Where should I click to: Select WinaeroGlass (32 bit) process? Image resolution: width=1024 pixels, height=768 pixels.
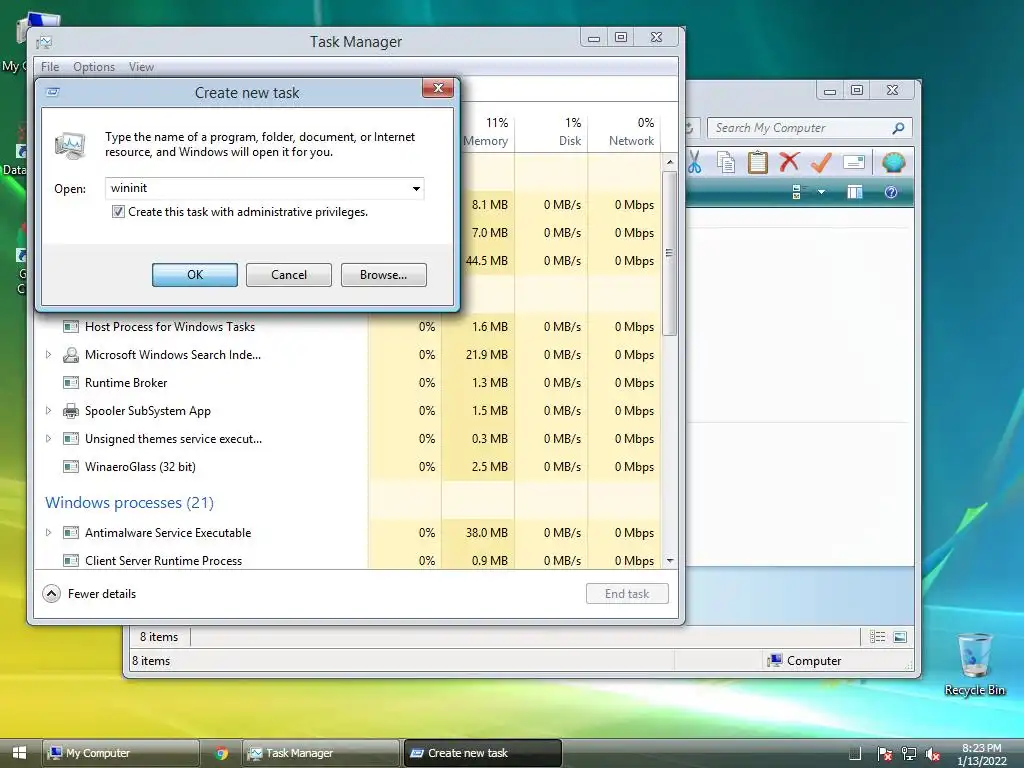[140, 467]
